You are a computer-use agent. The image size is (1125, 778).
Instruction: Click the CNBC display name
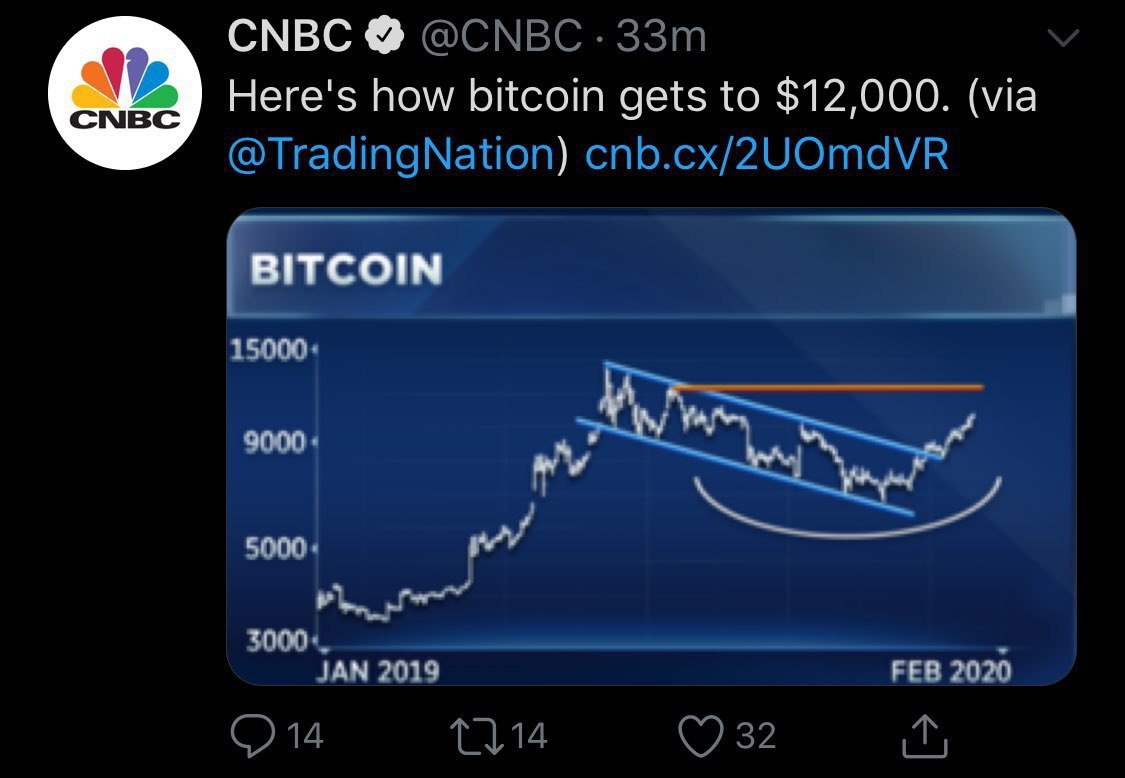(x=289, y=39)
